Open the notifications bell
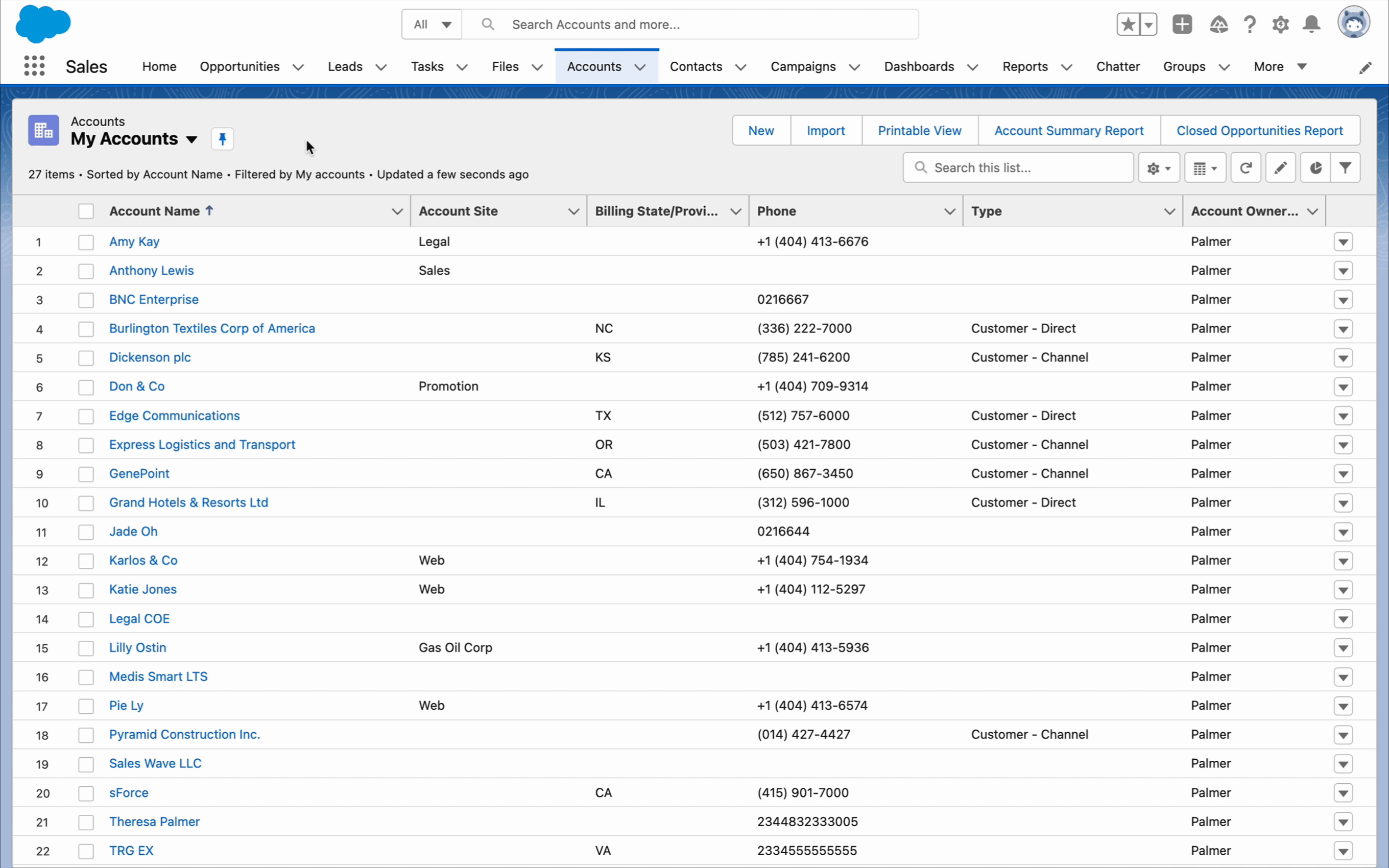 pyautogui.click(x=1311, y=25)
